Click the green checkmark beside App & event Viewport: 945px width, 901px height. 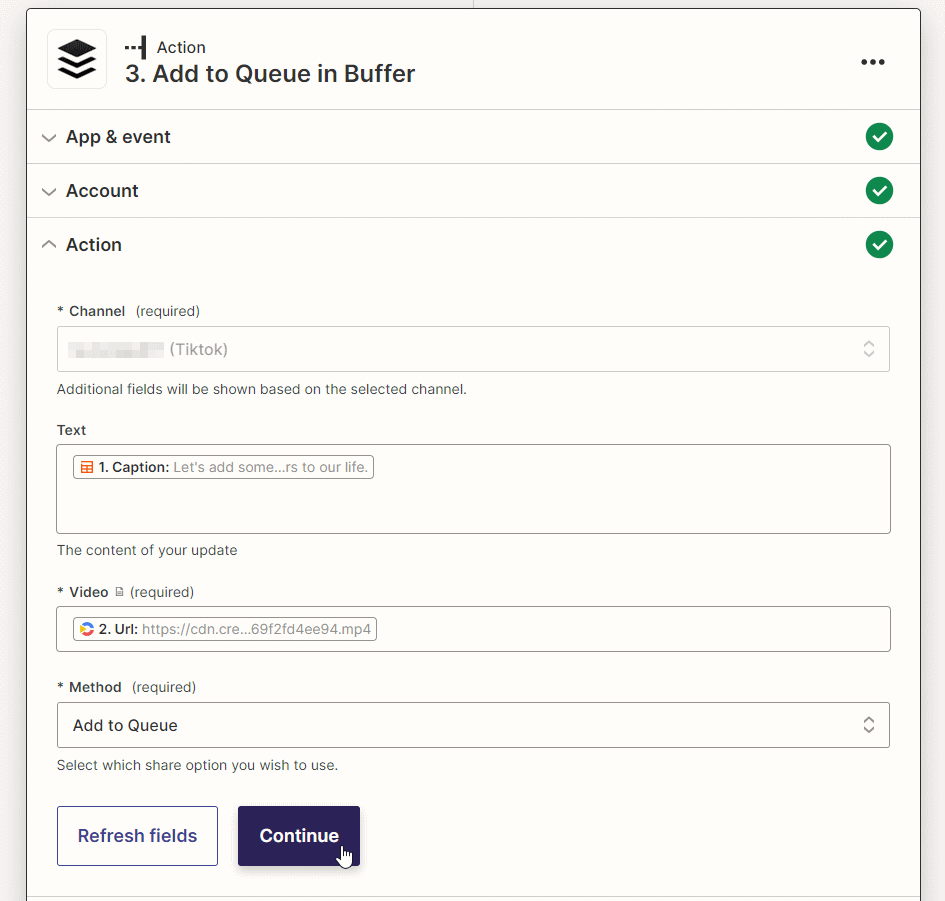click(879, 137)
